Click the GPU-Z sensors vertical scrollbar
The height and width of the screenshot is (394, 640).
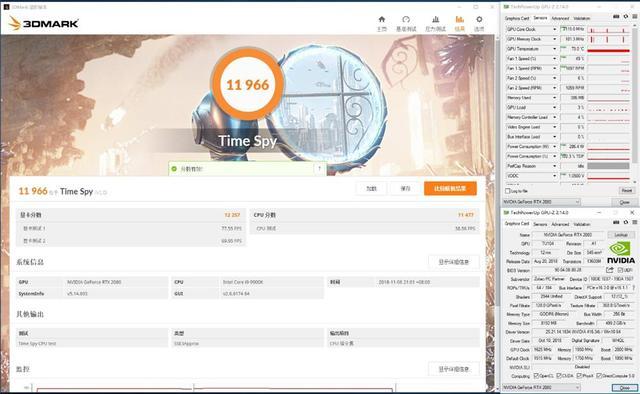[x=635, y=102]
